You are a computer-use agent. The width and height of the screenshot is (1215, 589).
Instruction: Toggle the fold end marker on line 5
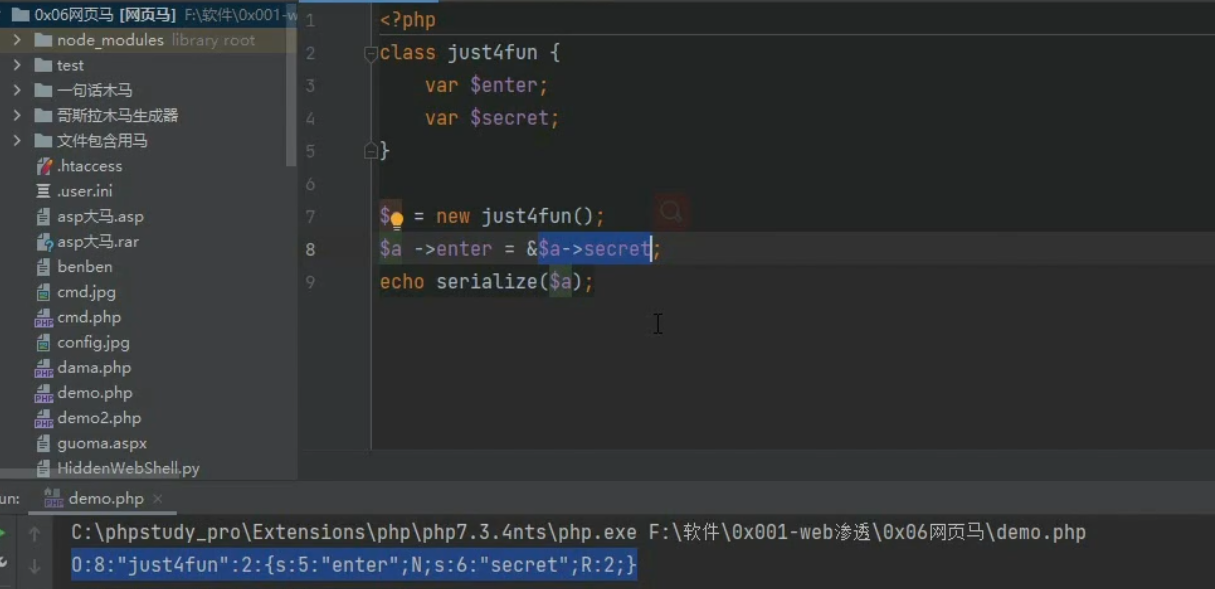tap(371, 151)
